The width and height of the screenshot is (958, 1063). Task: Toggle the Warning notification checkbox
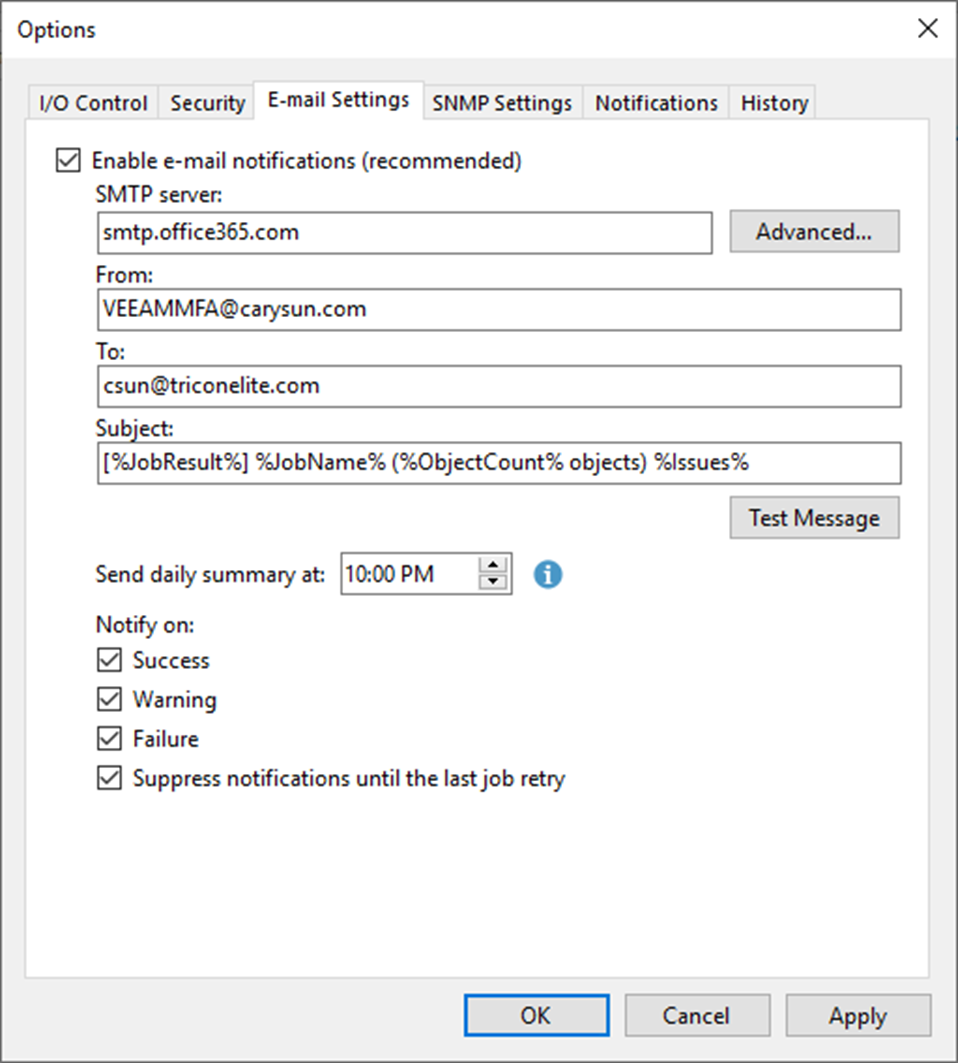click(x=109, y=699)
